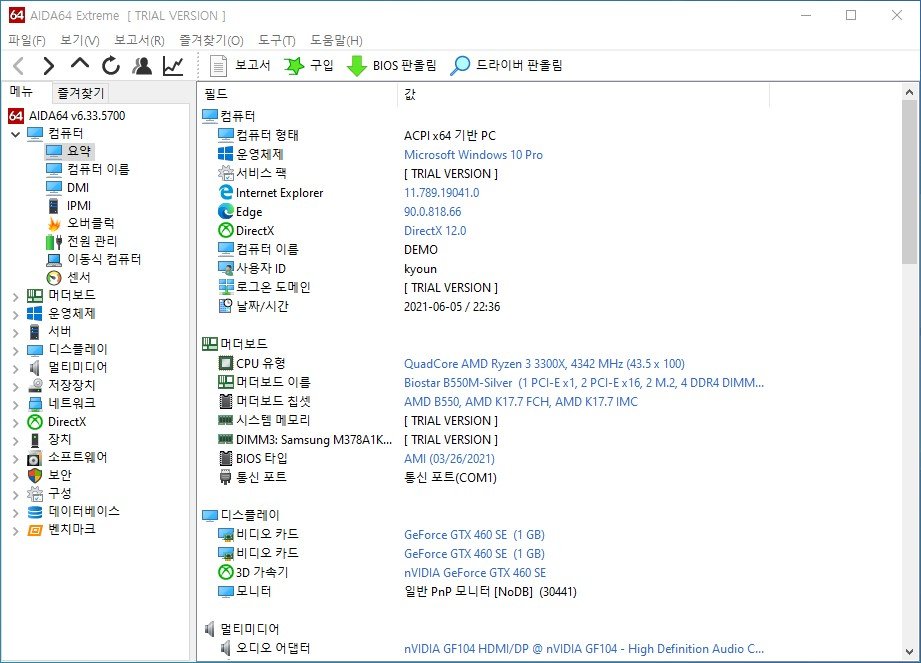Viewport: 921px width, 663px height.
Task: Click the 벤치마크 icon in tree
Action: tap(35, 530)
